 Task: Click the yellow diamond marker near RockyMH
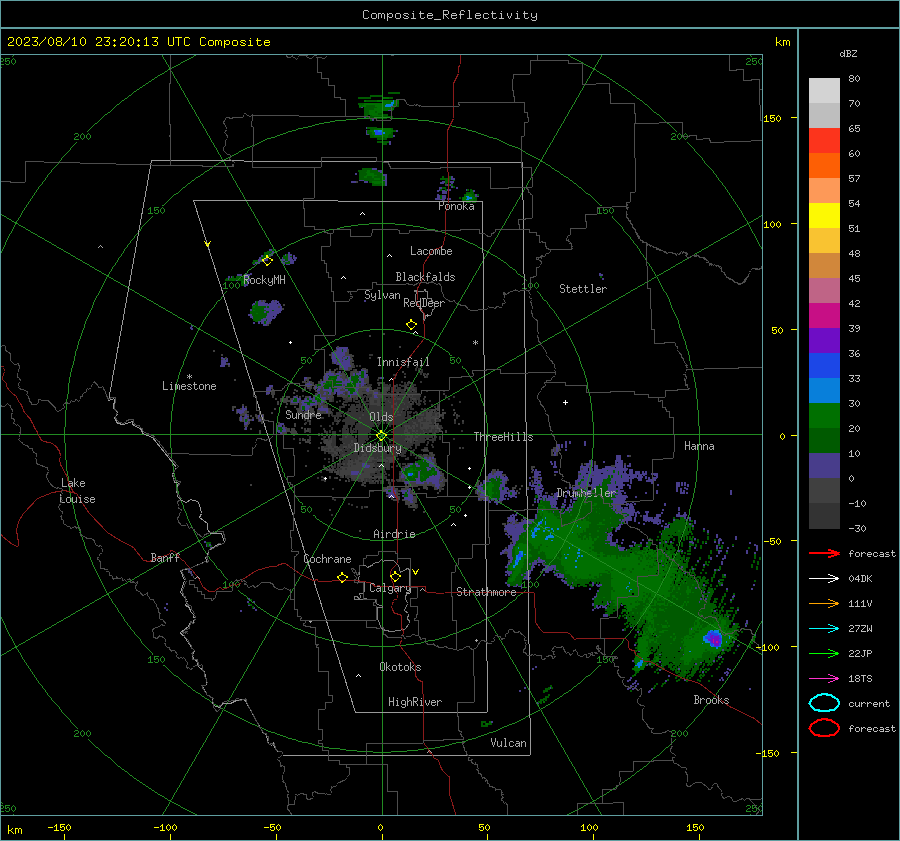tap(267, 261)
